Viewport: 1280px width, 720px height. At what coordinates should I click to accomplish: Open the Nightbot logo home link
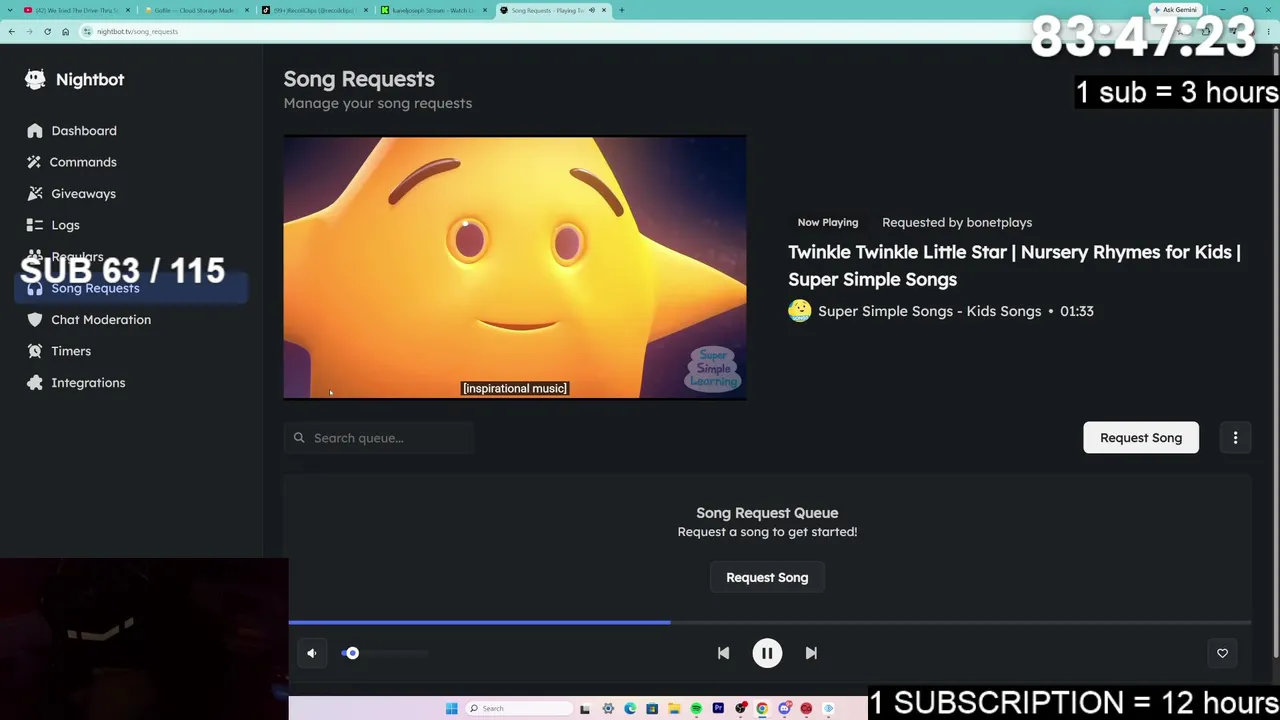[74, 79]
